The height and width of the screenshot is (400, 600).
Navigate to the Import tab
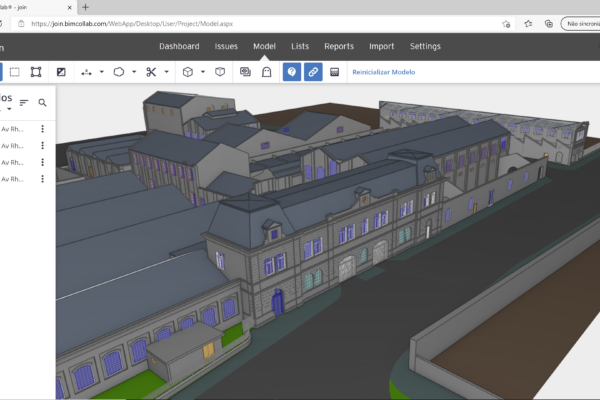tap(382, 46)
